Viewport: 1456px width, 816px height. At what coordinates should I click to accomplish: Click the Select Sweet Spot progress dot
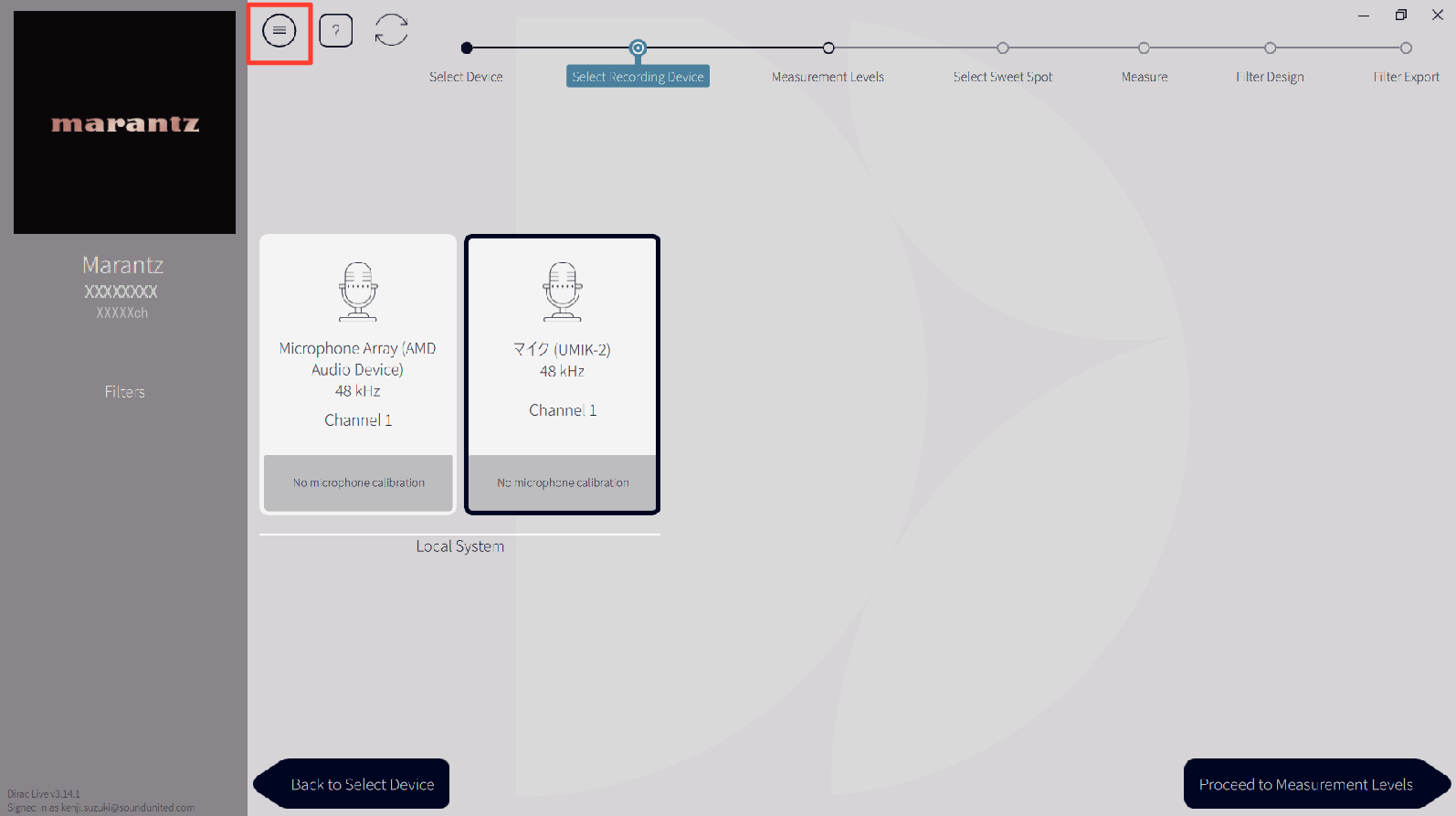point(1003,48)
